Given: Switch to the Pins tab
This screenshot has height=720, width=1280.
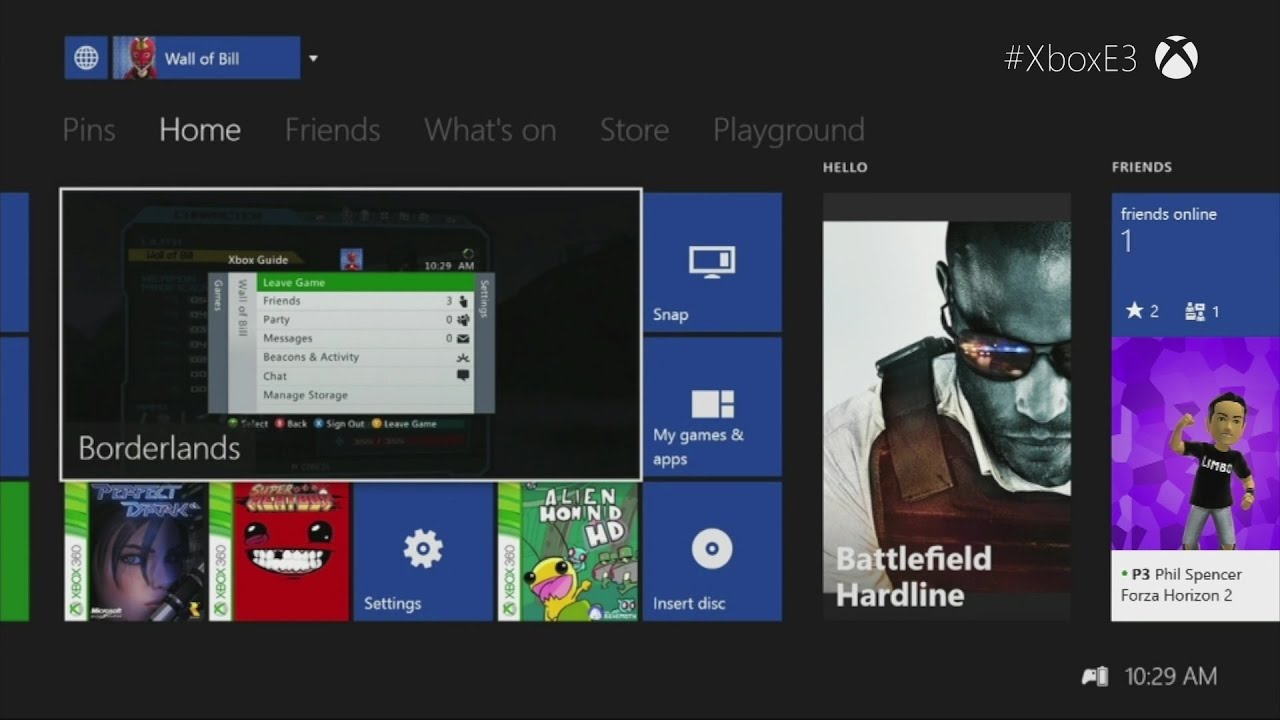Looking at the screenshot, I should 89,130.
